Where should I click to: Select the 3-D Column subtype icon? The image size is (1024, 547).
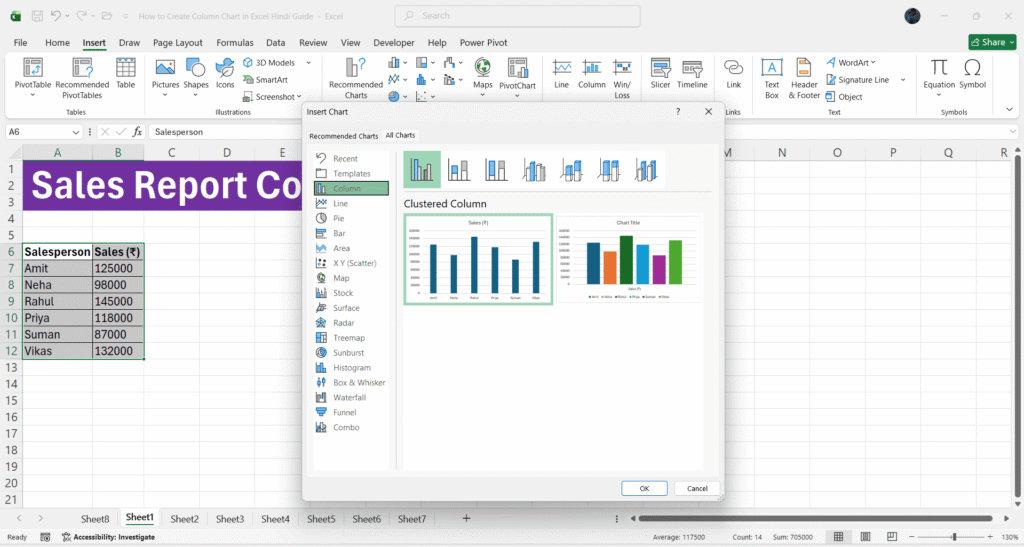(x=646, y=170)
